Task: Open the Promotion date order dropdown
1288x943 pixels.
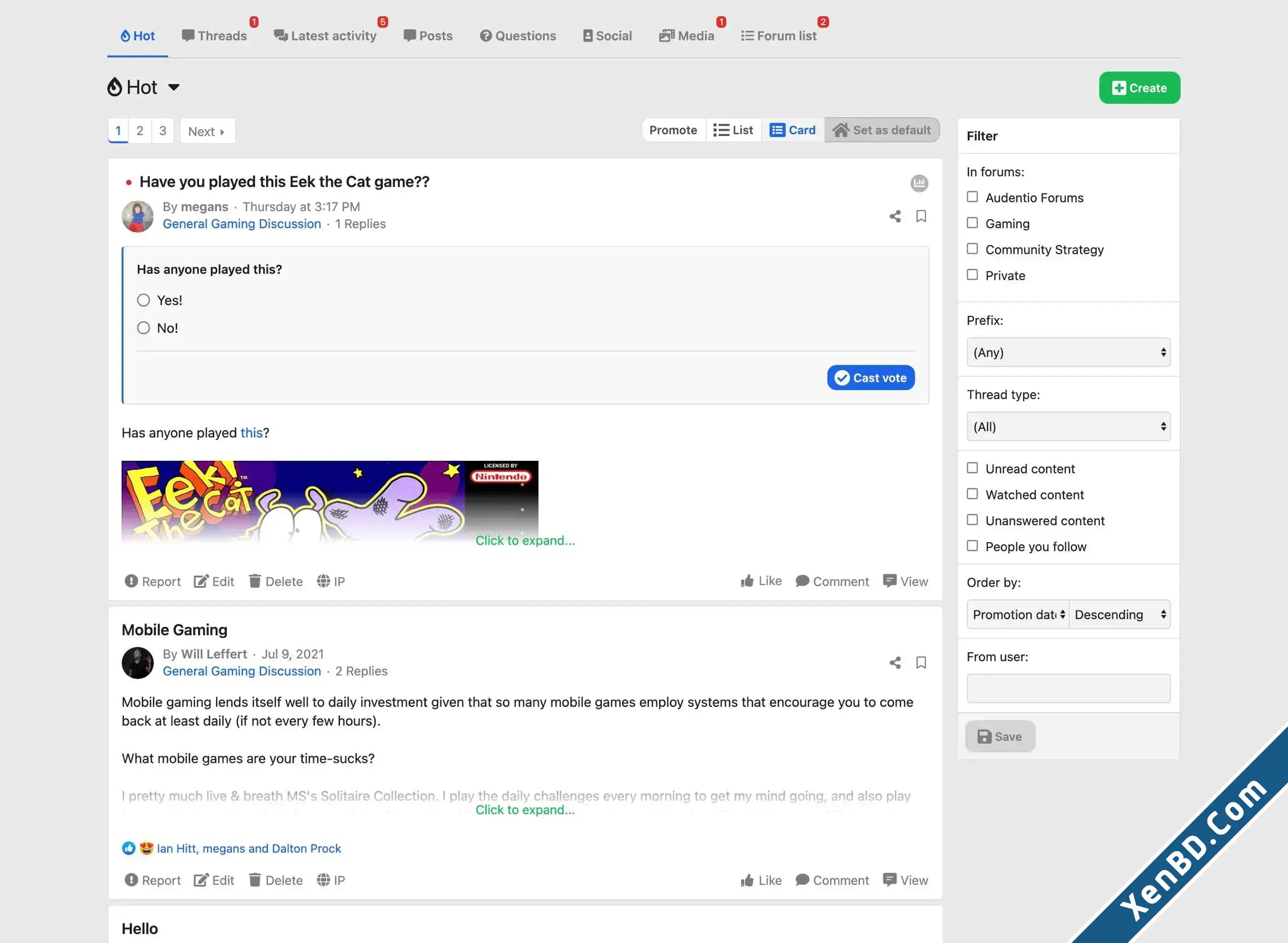Action: coord(1018,614)
